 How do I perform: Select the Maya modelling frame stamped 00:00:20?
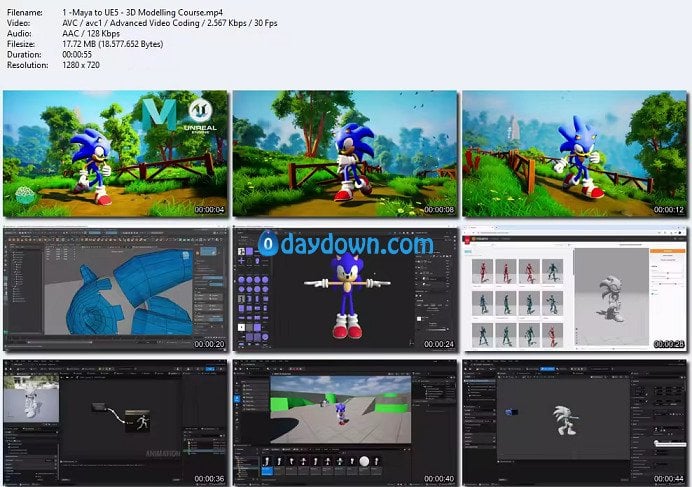[x=116, y=289]
